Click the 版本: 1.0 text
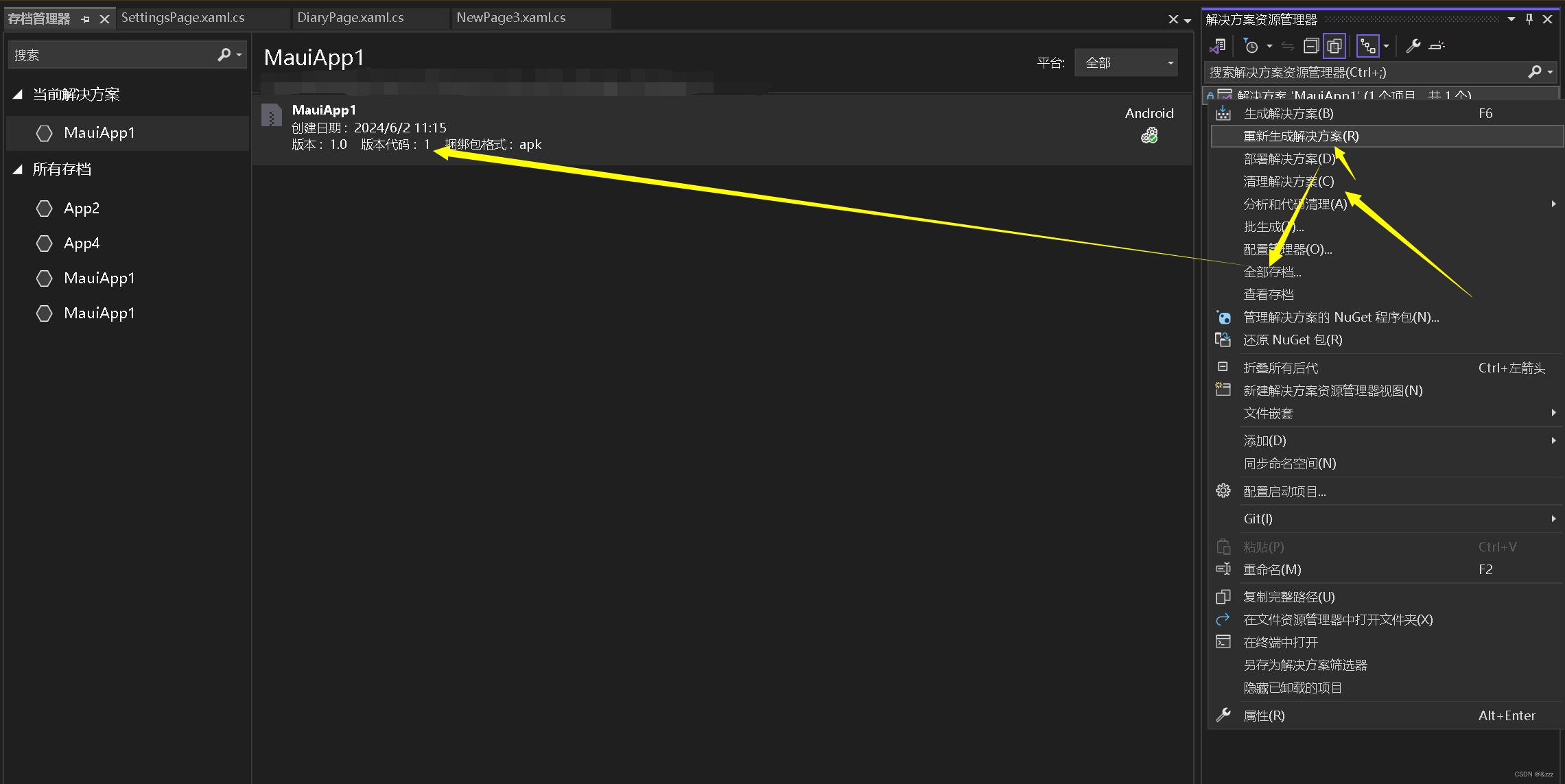The image size is (1565, 784). coord(319,145)
